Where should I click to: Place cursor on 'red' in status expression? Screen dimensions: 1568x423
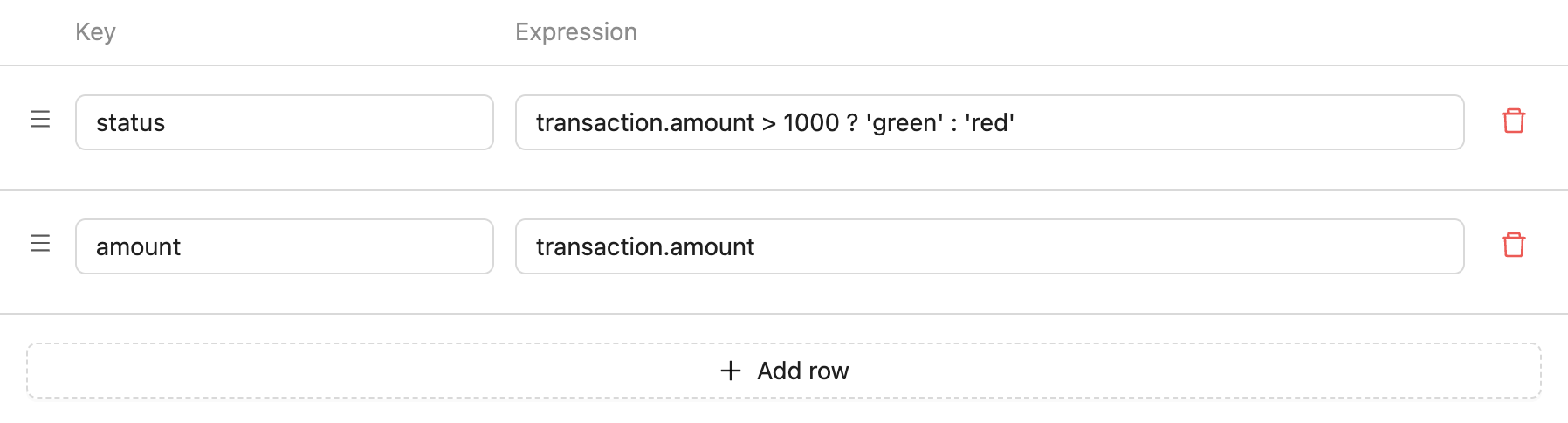989,123
